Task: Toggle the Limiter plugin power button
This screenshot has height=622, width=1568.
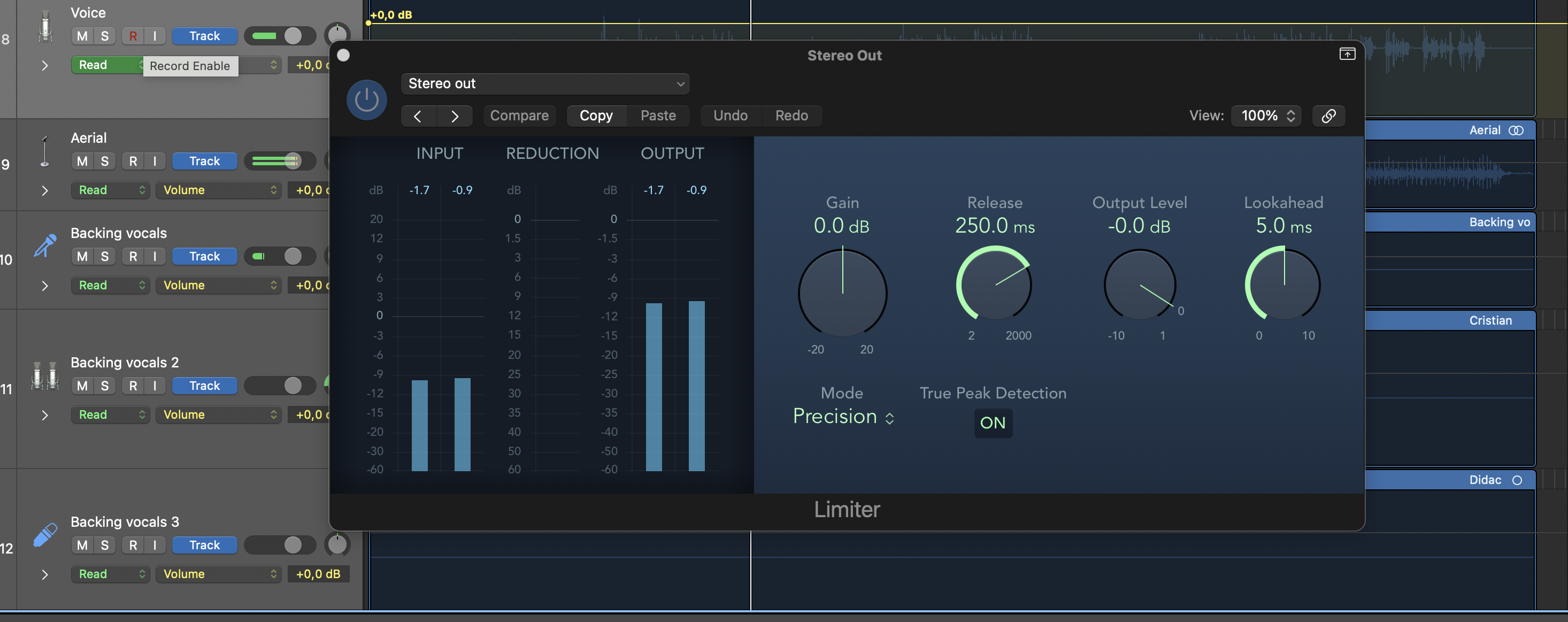Action: coord(366,100)
